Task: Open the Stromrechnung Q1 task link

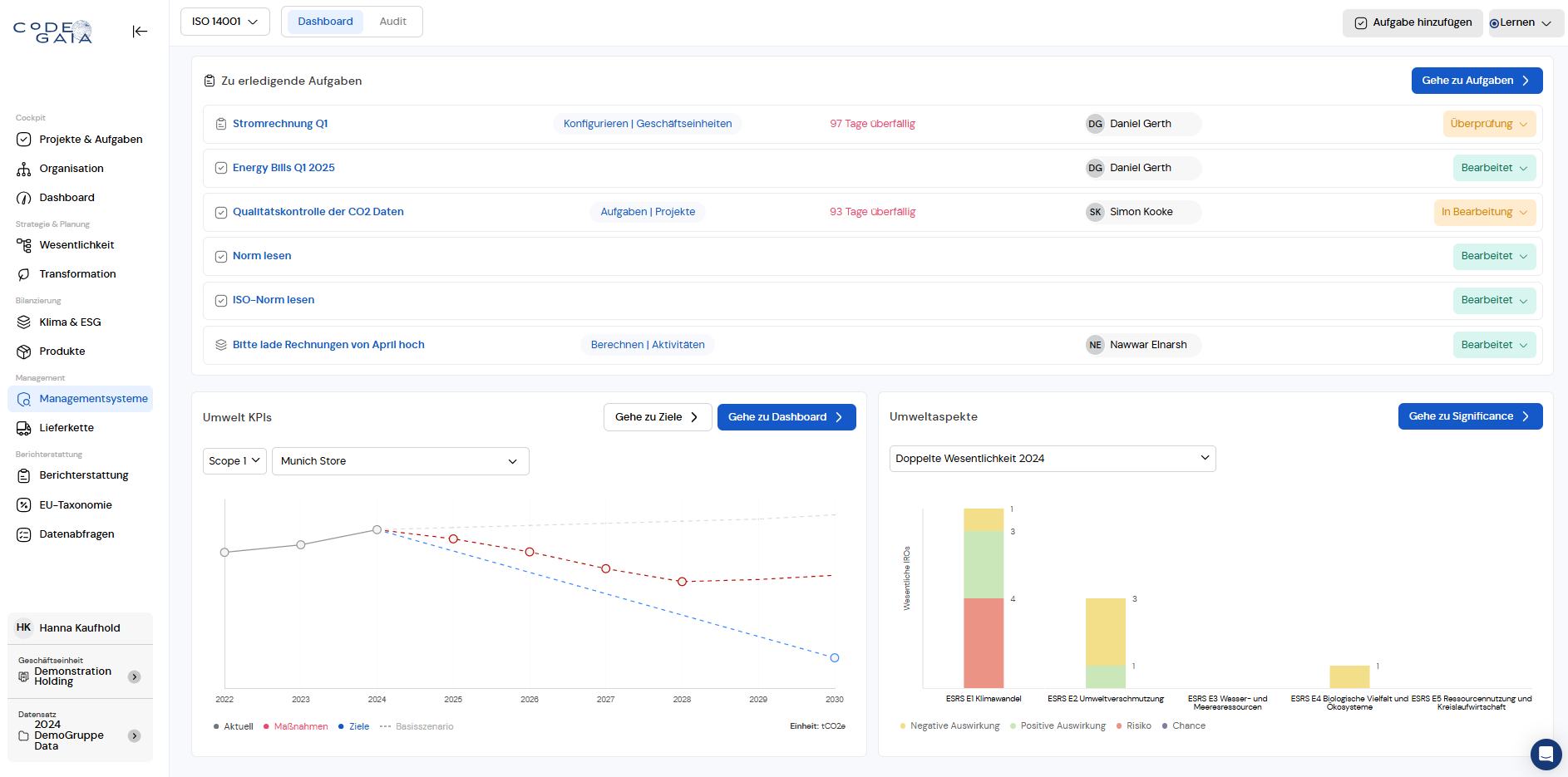Action: click(x=280, y=124)
